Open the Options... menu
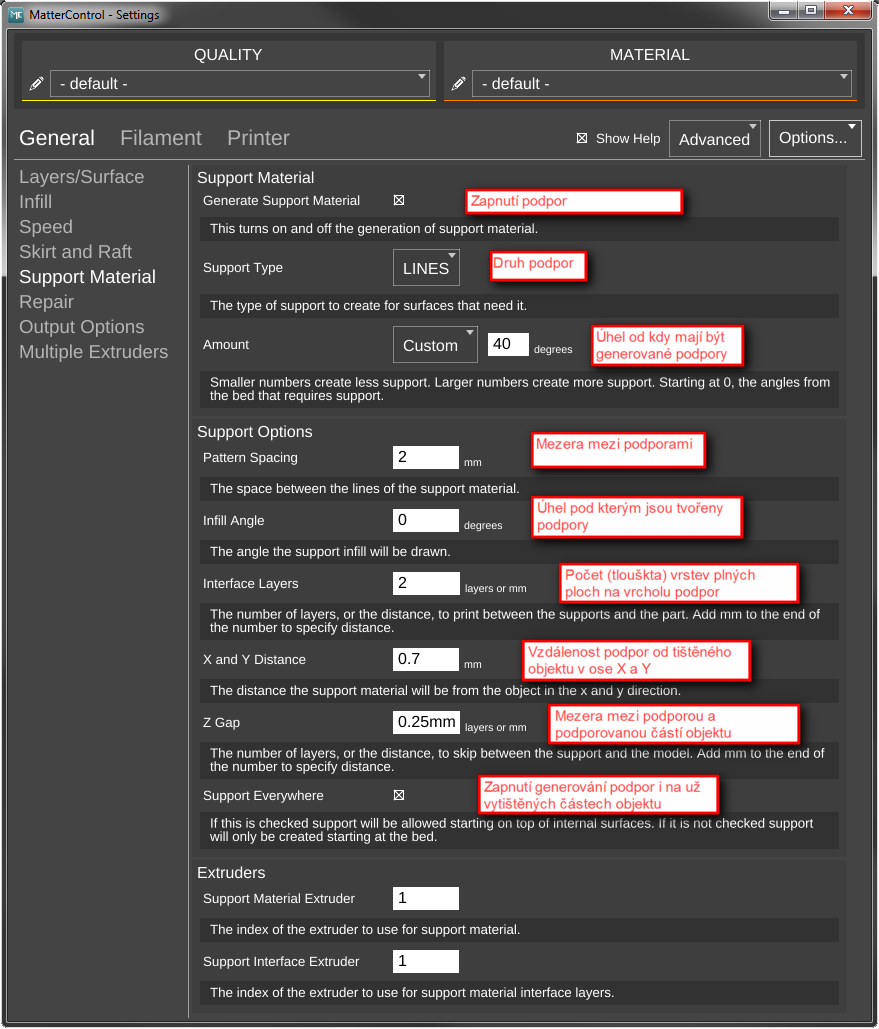Viewport: 879px width, 1029px height. tap(813, 138)
